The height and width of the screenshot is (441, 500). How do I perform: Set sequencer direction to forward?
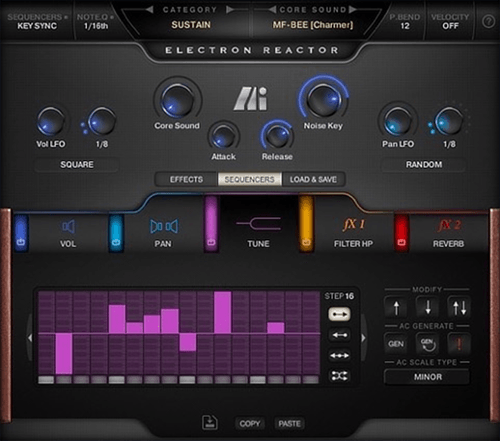tap(339, 314)
